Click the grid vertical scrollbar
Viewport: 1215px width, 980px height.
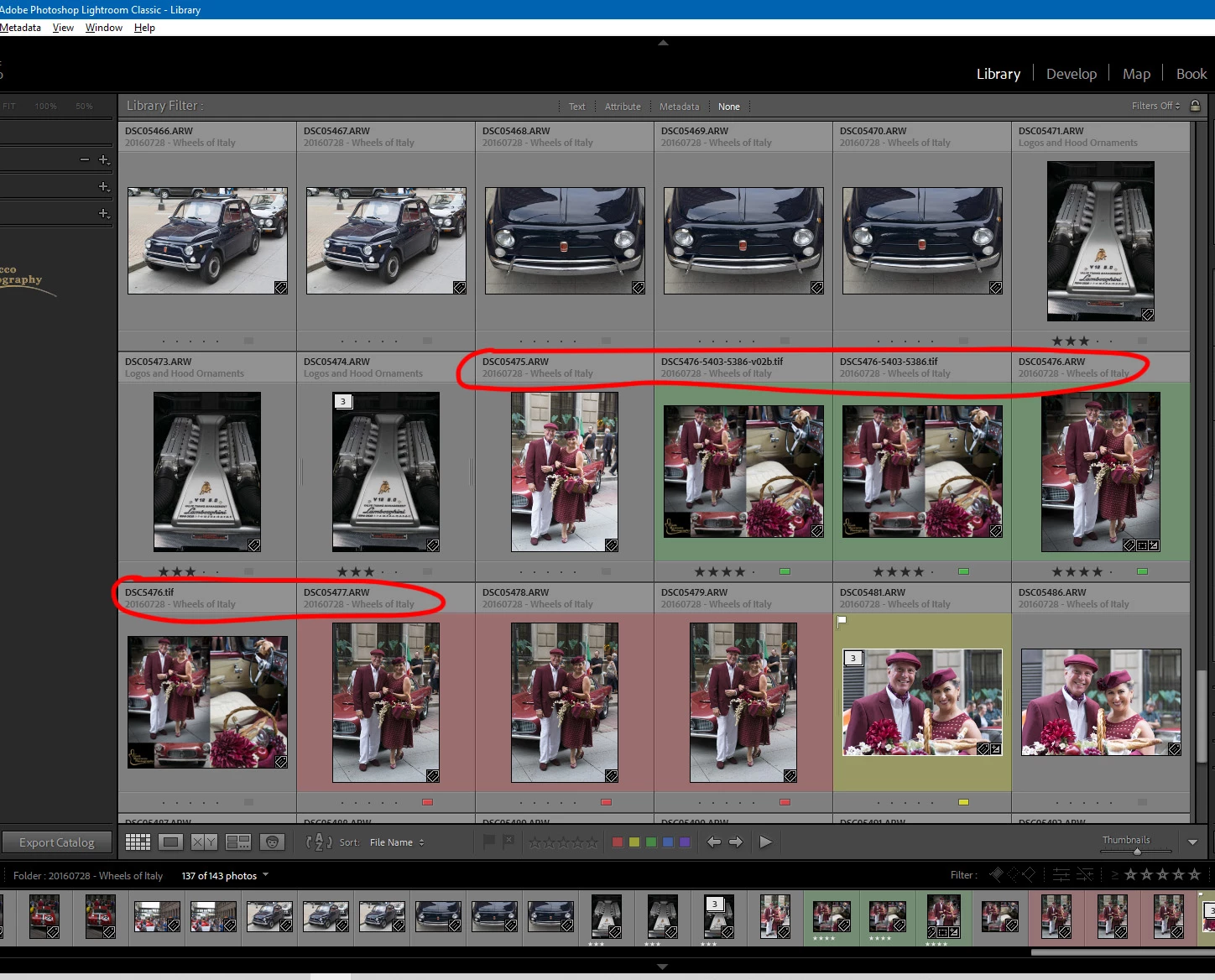1200,717
